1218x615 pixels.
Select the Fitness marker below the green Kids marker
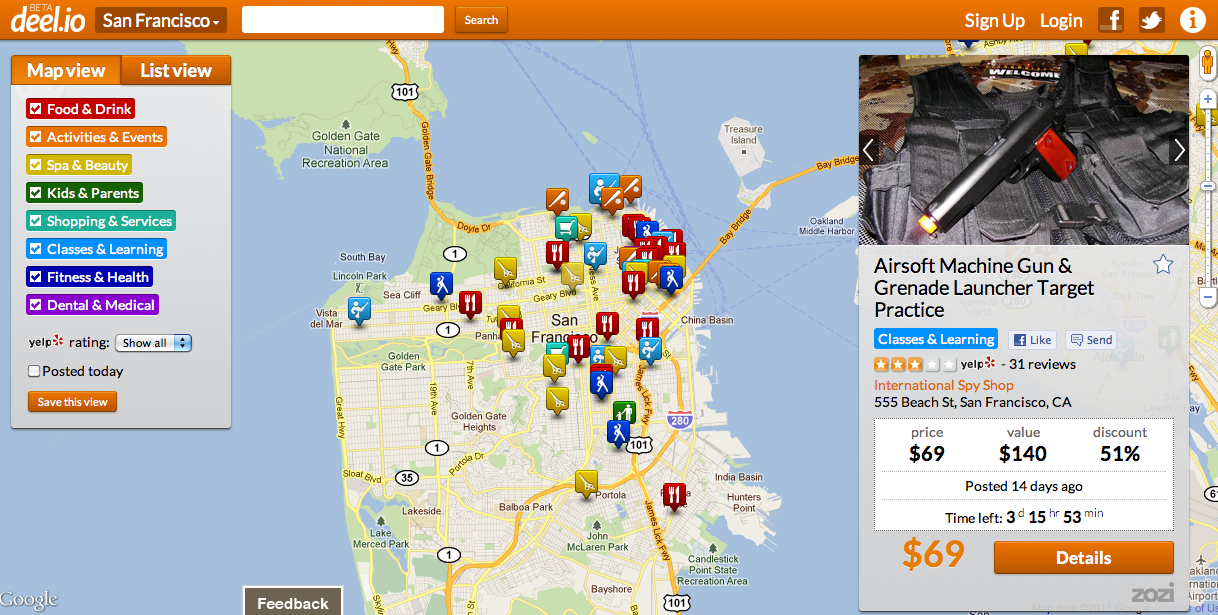[x=619, y=432]
